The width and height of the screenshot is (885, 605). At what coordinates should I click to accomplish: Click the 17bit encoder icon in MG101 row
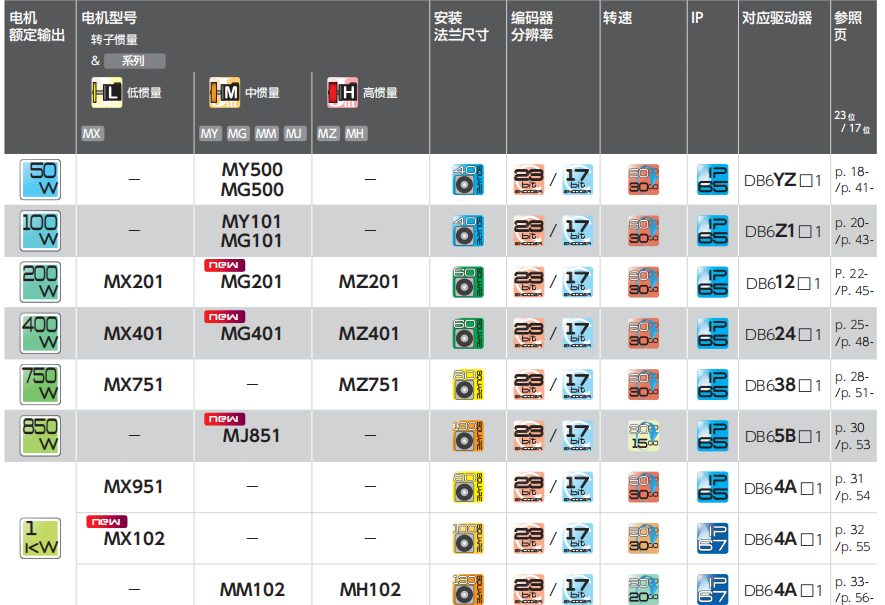(x=579, y=229)
